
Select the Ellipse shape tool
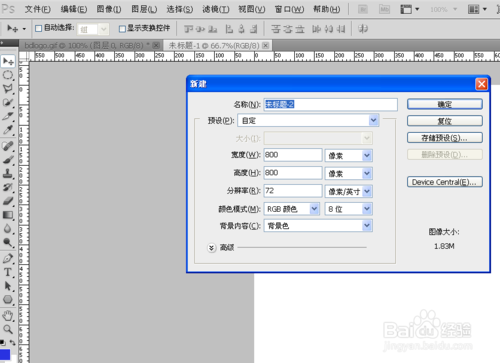point(8,300)
